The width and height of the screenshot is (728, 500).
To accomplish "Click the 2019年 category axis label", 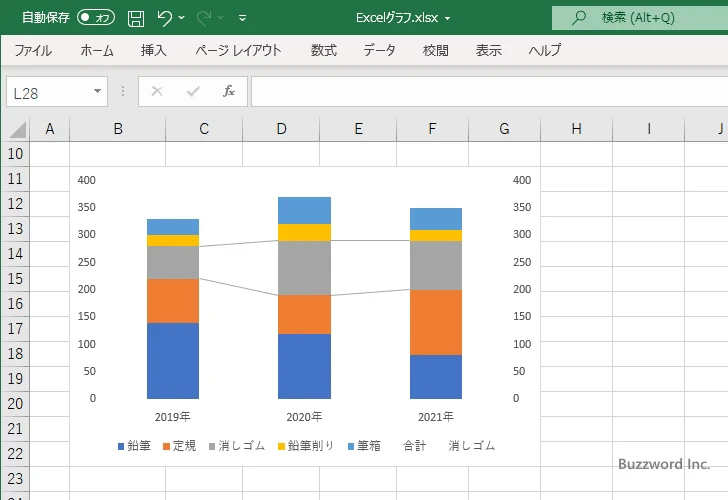I will point(173,417).
